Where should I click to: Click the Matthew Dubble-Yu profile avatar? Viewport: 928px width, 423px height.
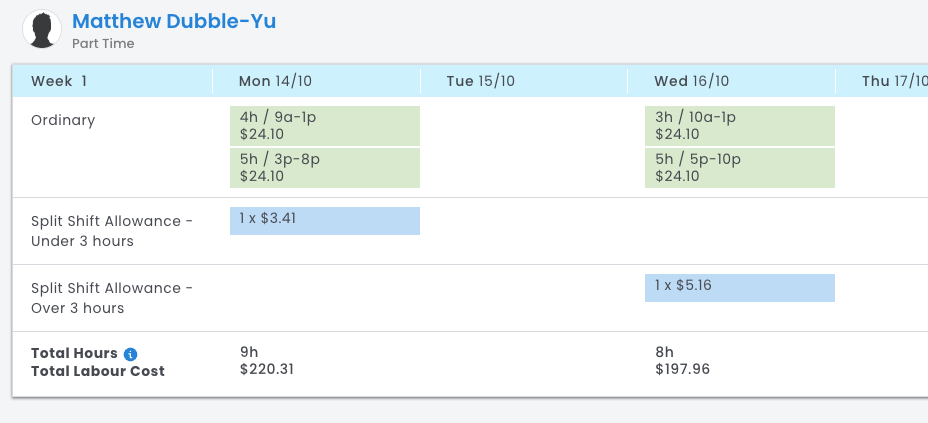click(42, 29)
